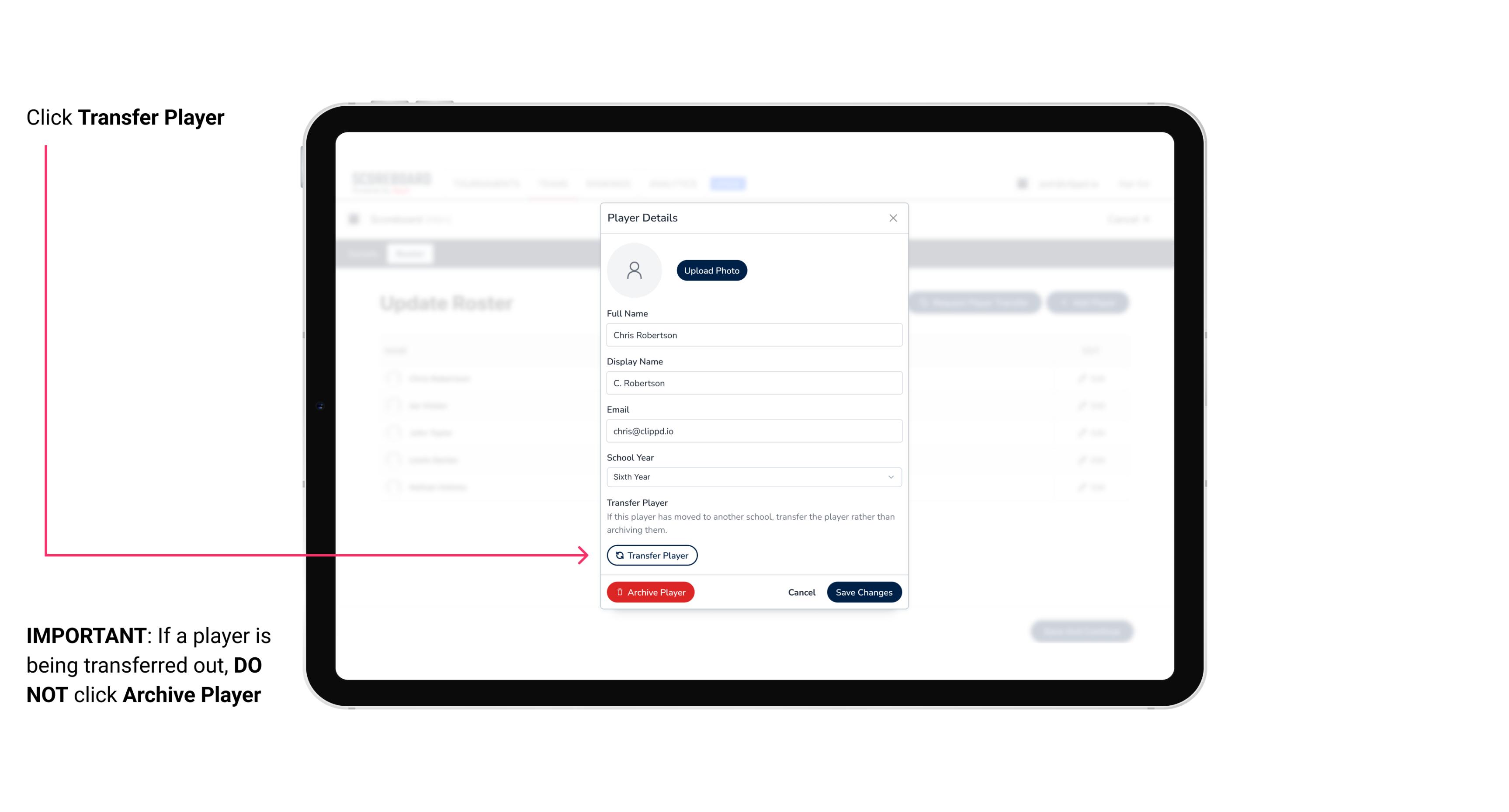Click the user avatar placeholder icon
Image resolution: width=1509 pixels, height=812 pixels.
coord(634,270)
